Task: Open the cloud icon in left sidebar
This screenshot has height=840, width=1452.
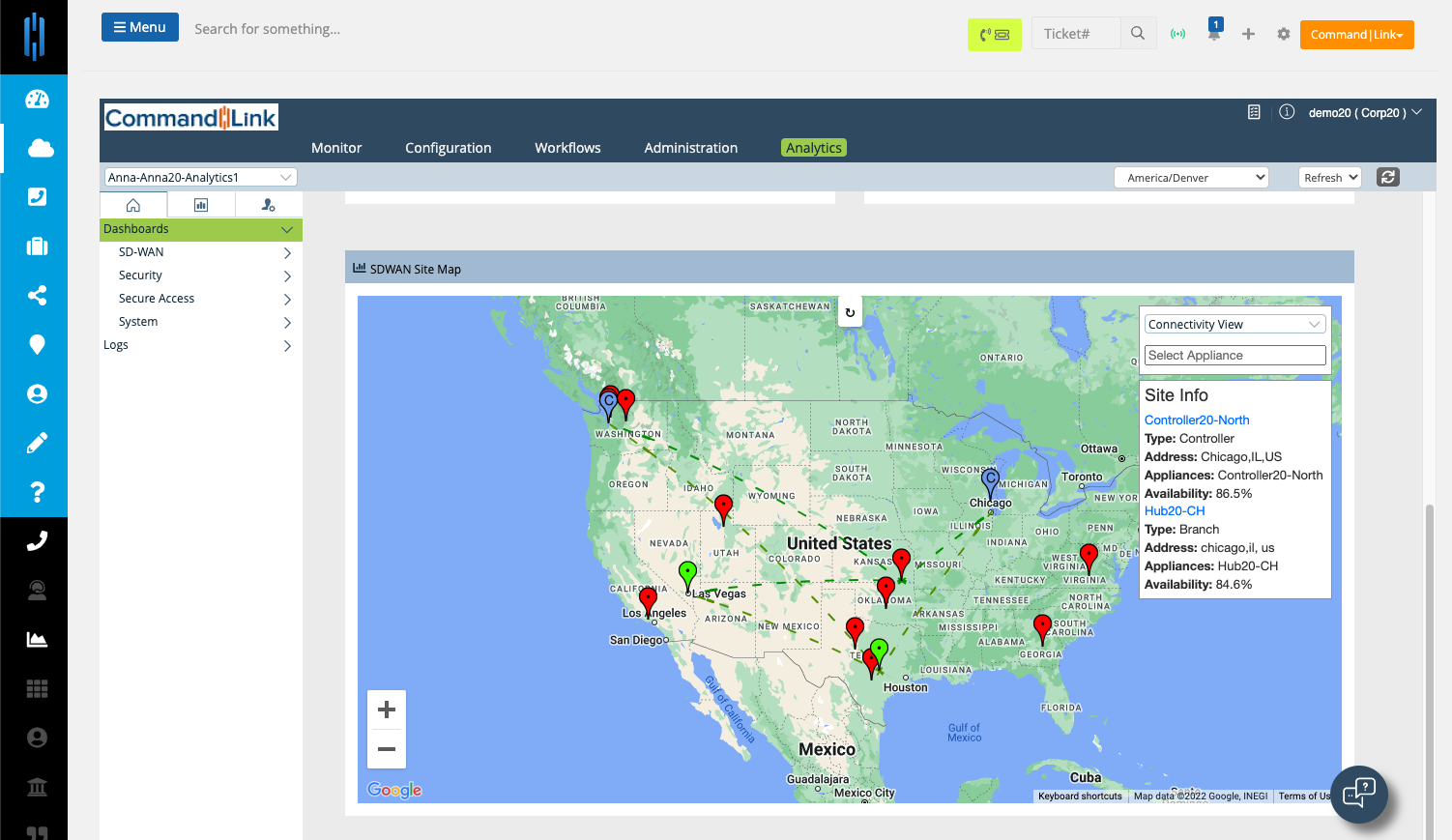Action: coord(38,148)
